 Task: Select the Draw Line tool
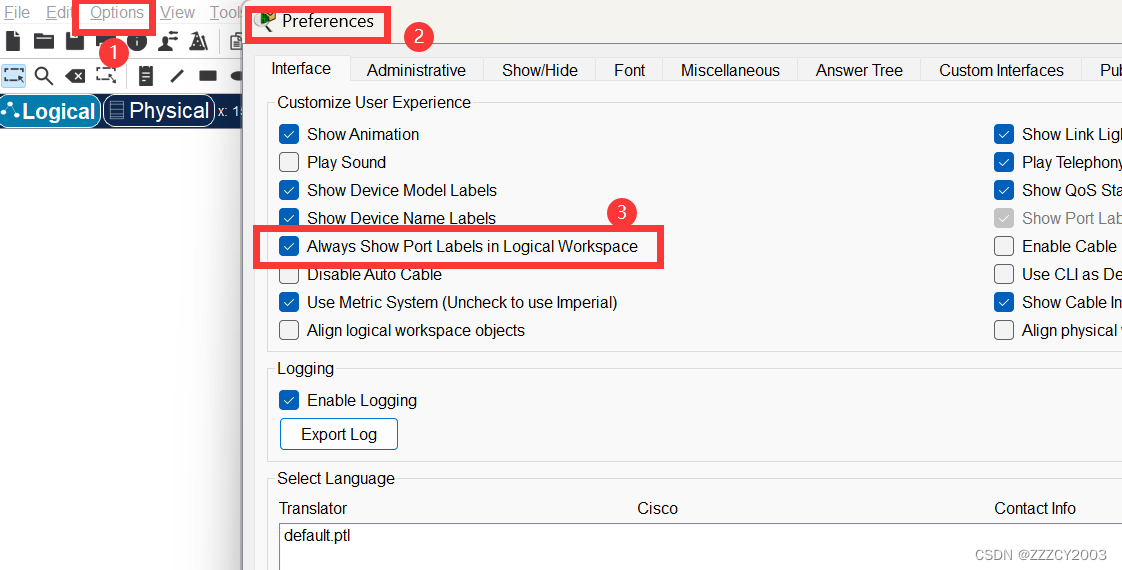pos(177,76)
